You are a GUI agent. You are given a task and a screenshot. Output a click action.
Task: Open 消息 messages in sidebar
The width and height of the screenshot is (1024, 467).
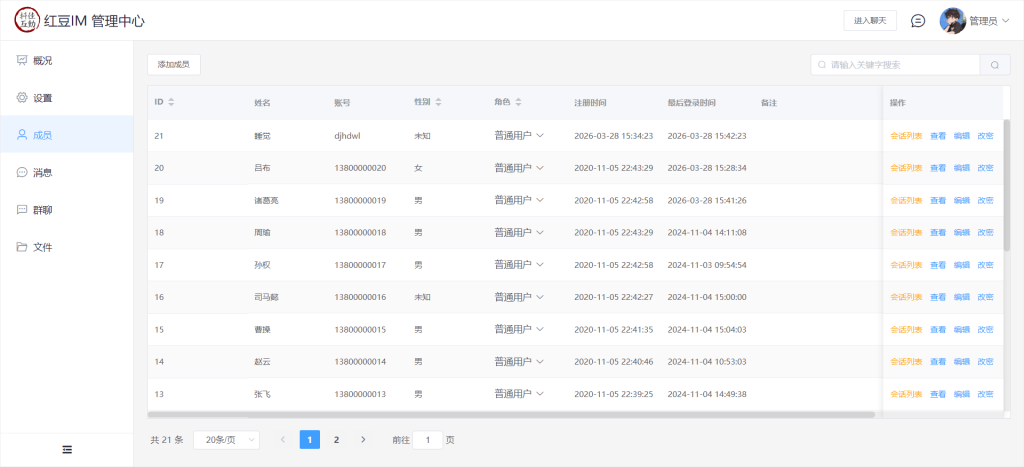pyautogui.click(x=67, y=172)
